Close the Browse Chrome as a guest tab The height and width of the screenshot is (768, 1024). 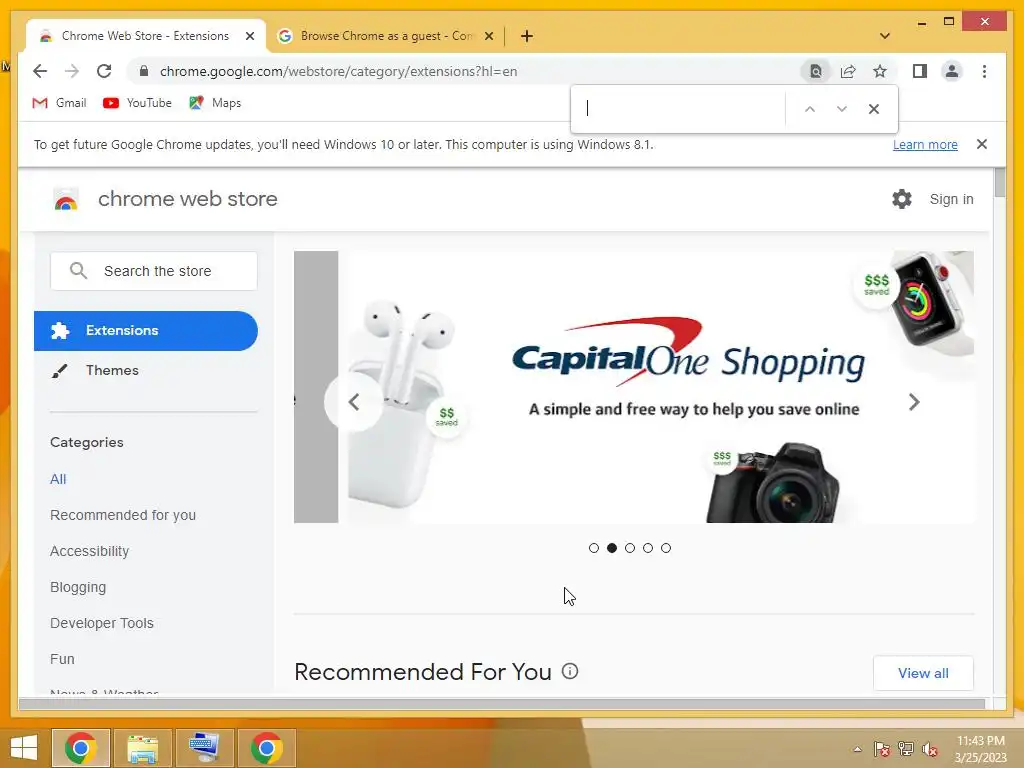pos(488,36)
